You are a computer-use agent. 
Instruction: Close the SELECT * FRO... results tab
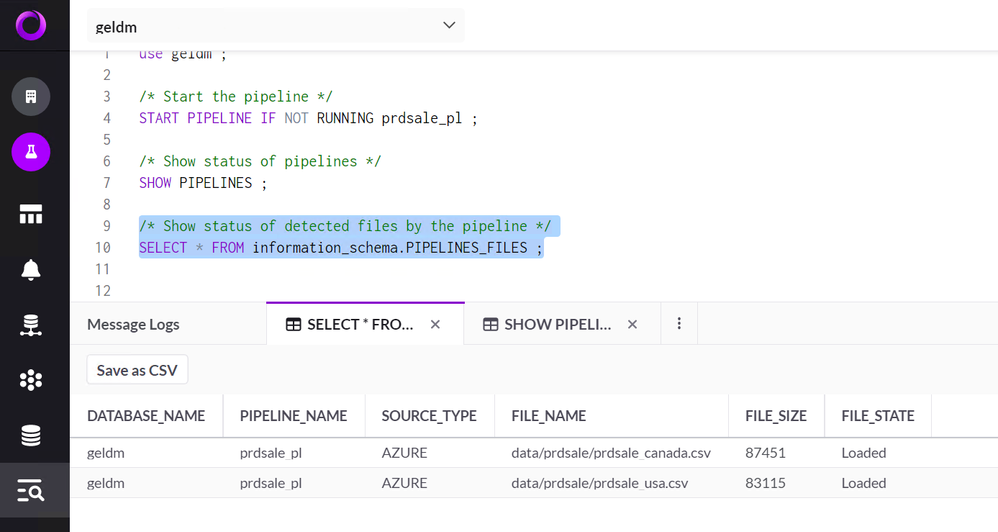click(x=435, y=324)
